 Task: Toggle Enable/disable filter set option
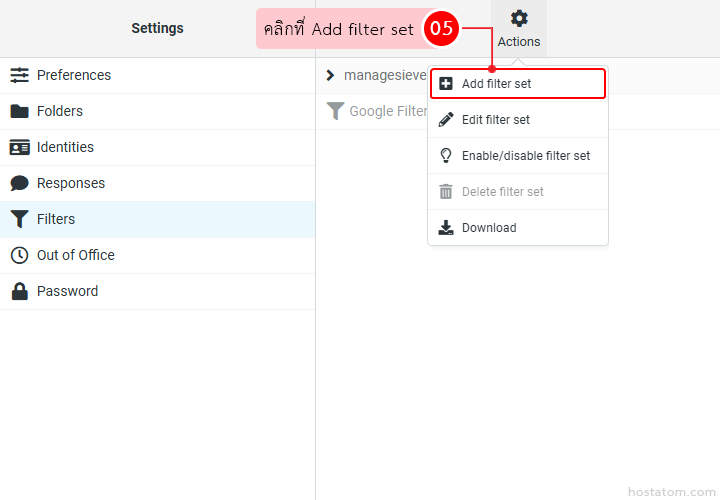tap(525, 156)
